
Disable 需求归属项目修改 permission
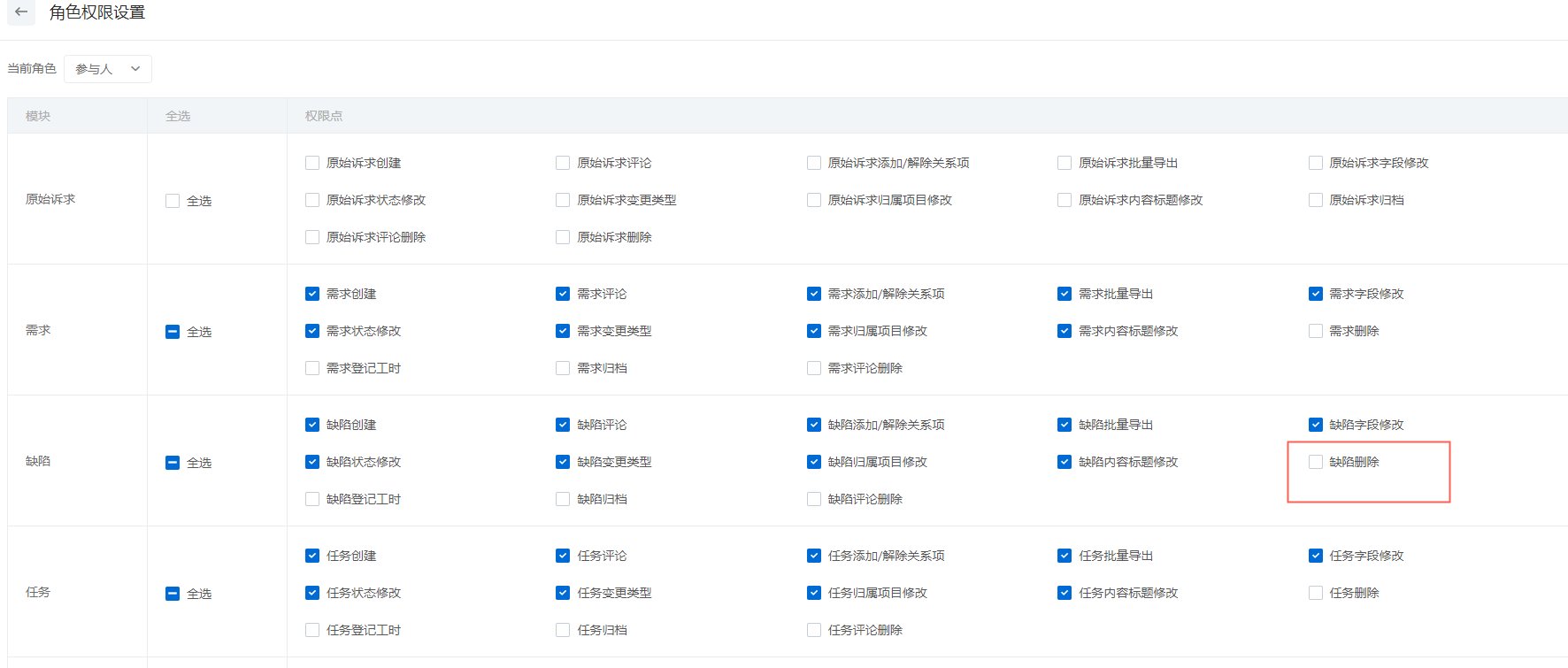pos(814,331)
